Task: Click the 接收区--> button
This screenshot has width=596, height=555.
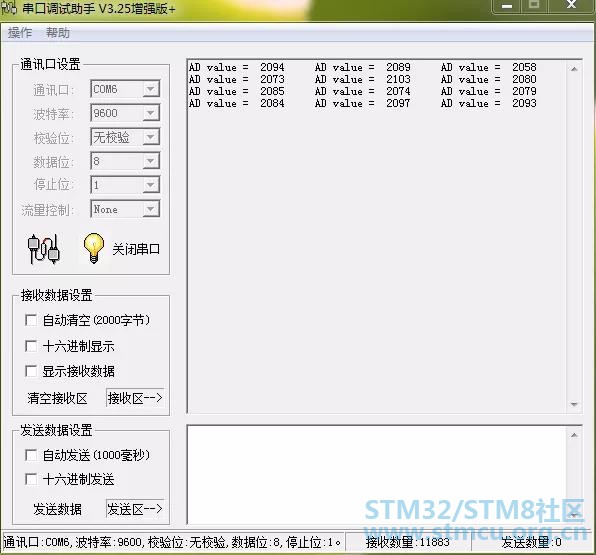Action: tap(135, 398)
